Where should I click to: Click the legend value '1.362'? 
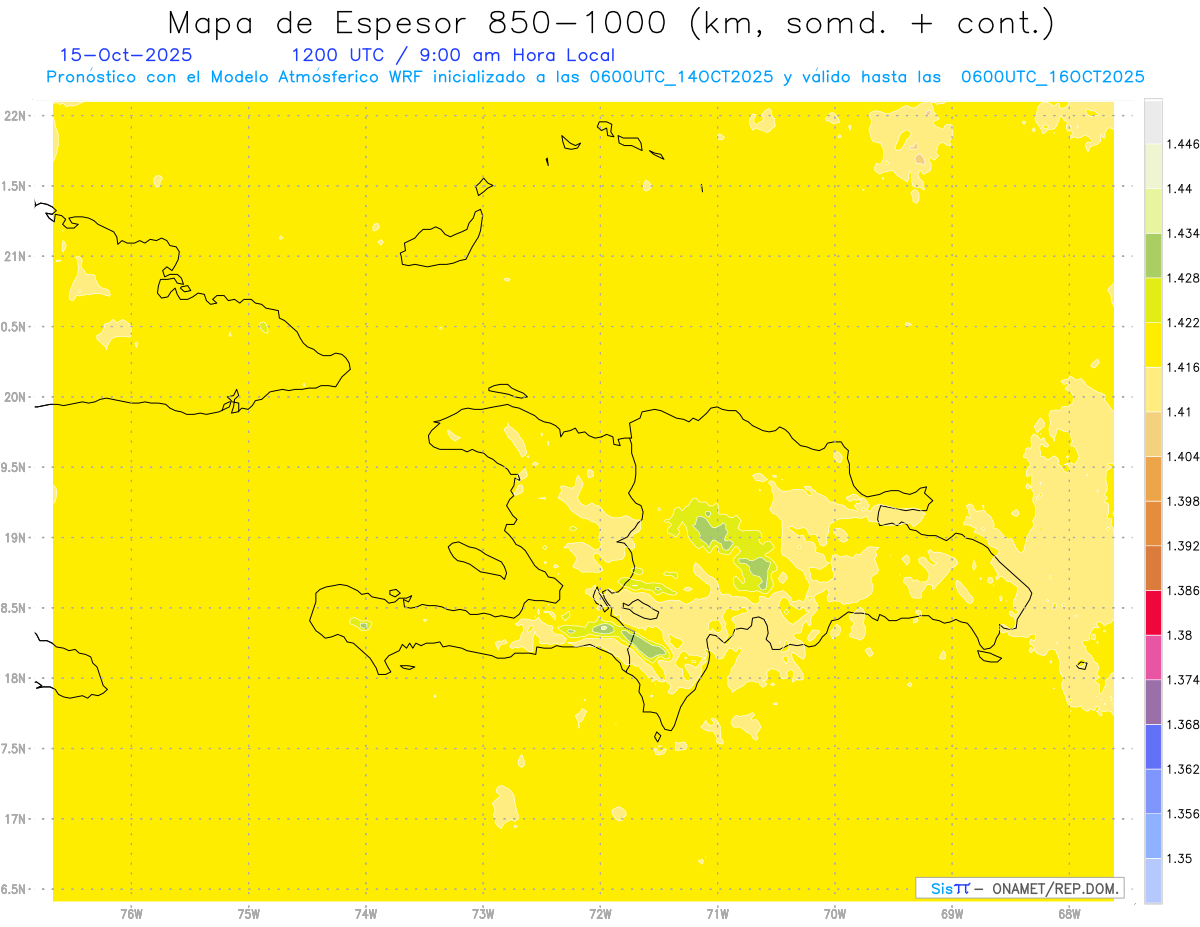click(x=1183, y=769)
